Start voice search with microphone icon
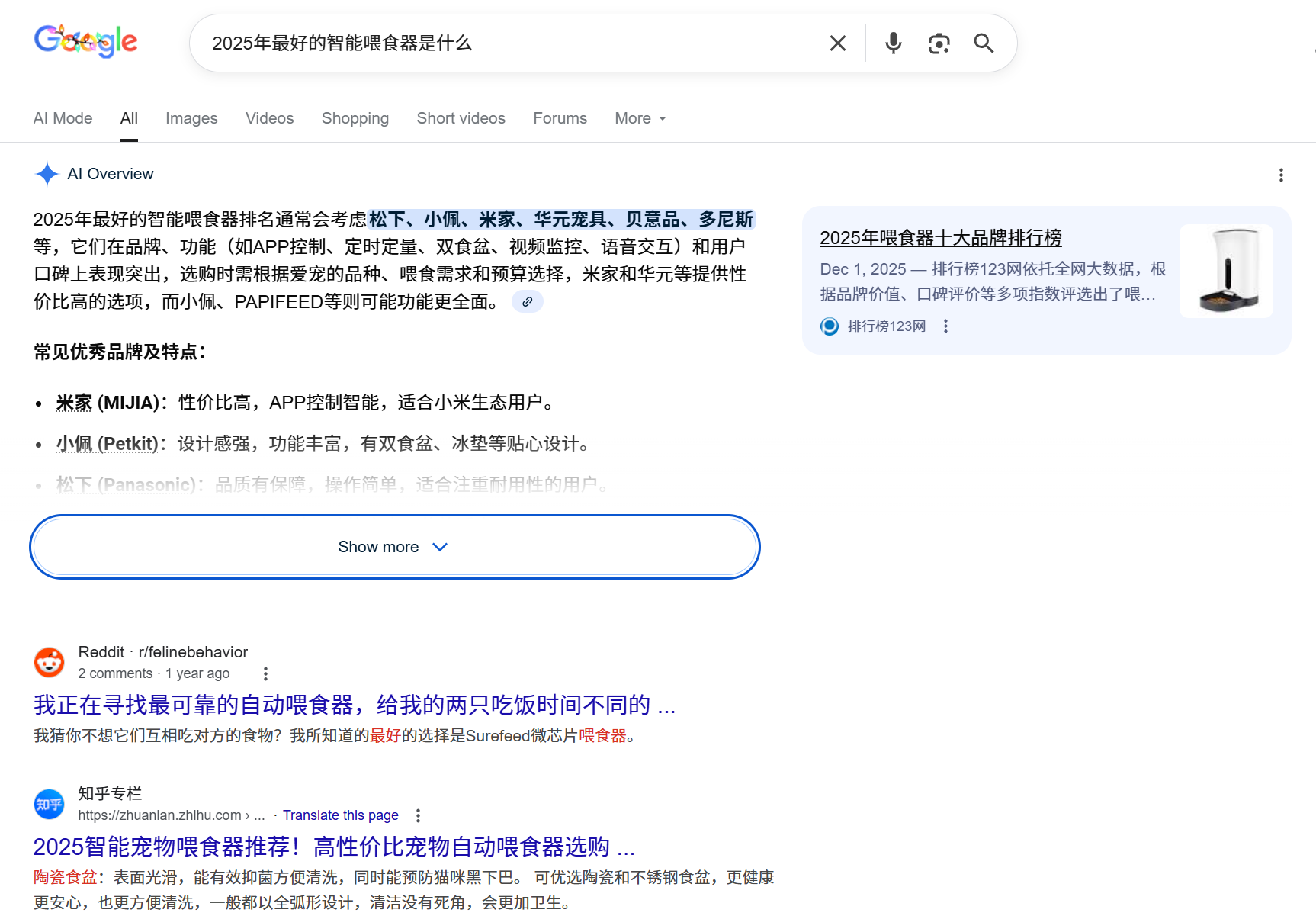The image size is (1316, 916). [893, 43]
